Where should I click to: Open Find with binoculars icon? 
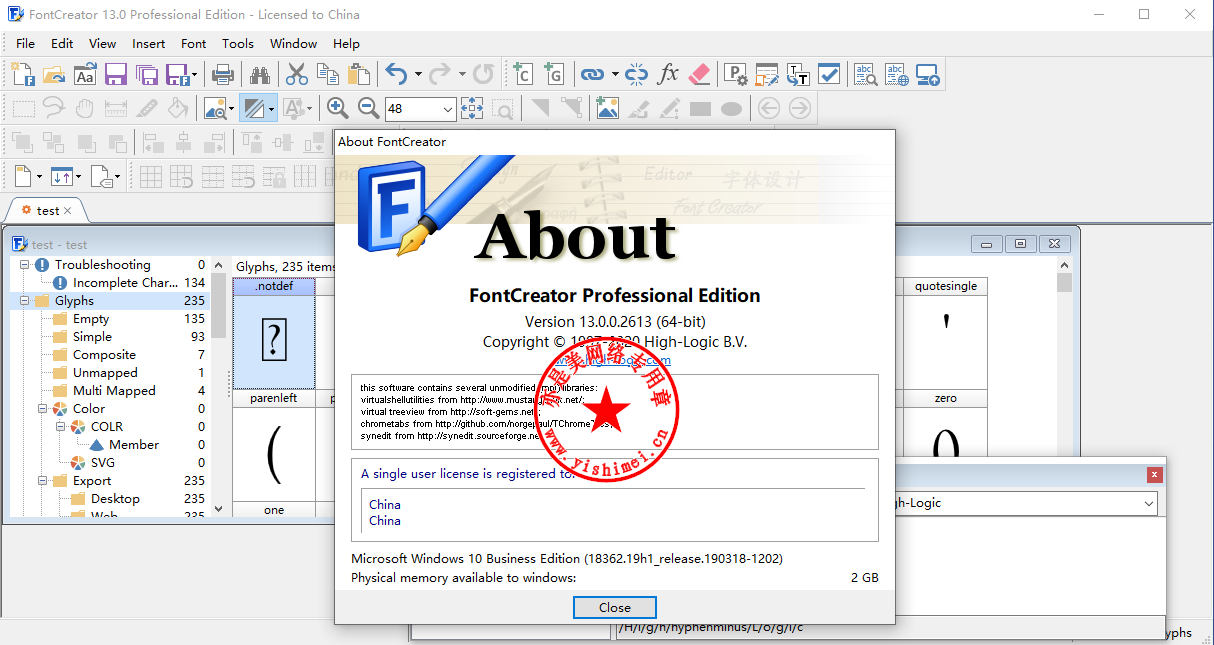tap(260, 74)
